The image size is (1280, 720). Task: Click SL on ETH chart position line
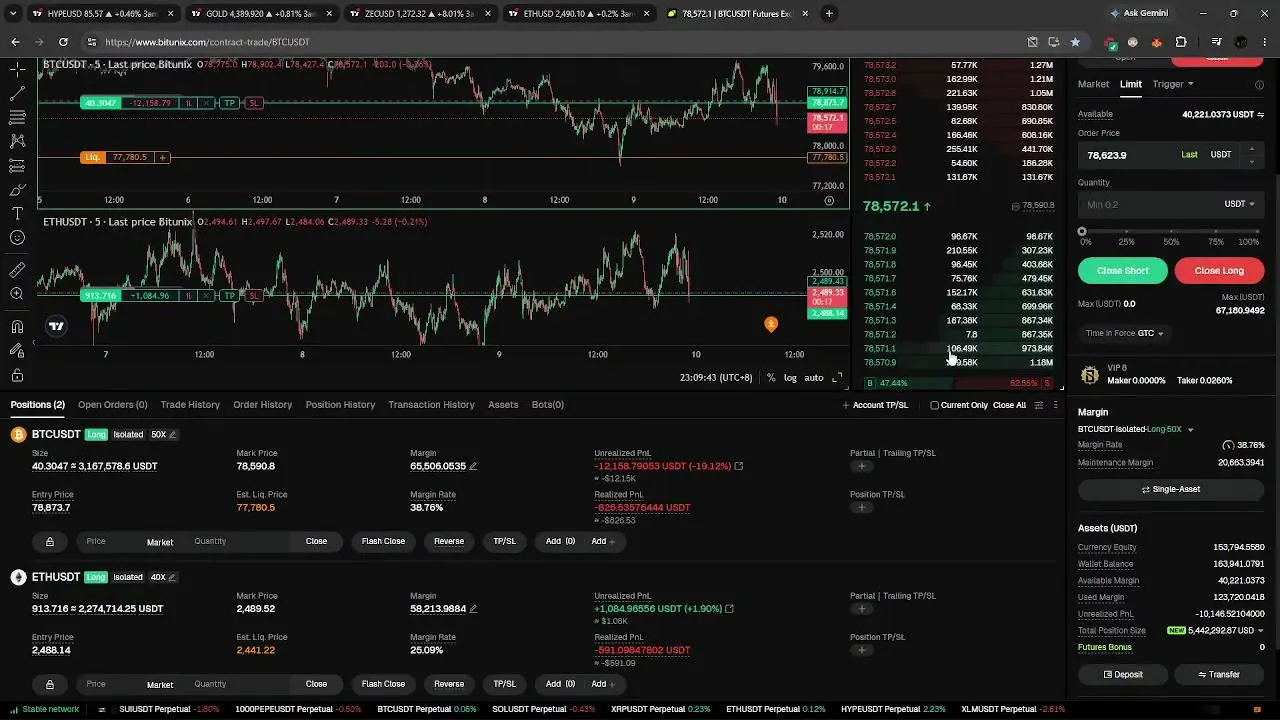(x=254, y=296)
